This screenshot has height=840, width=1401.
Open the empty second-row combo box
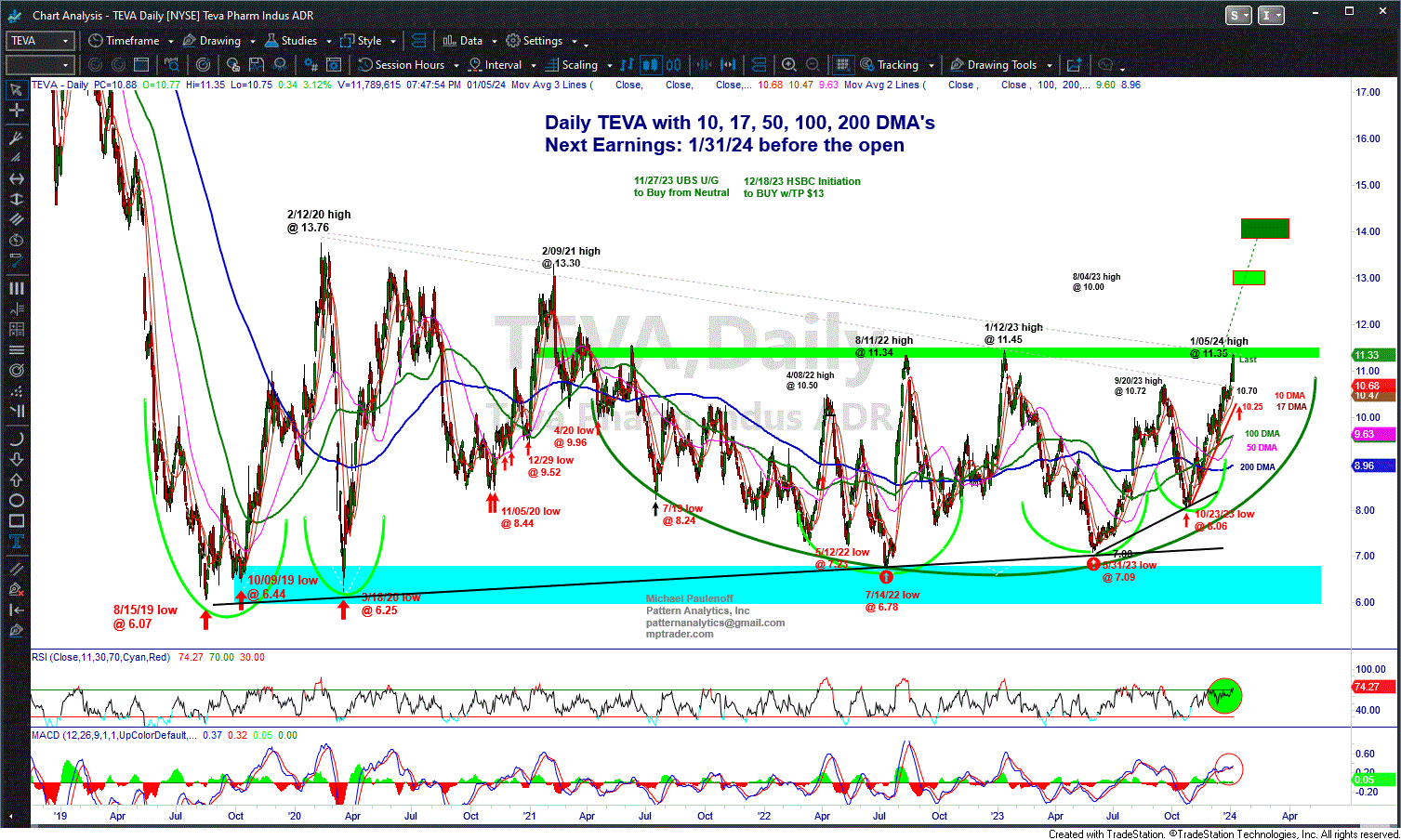pyautogui.click(x=39, y=65)
